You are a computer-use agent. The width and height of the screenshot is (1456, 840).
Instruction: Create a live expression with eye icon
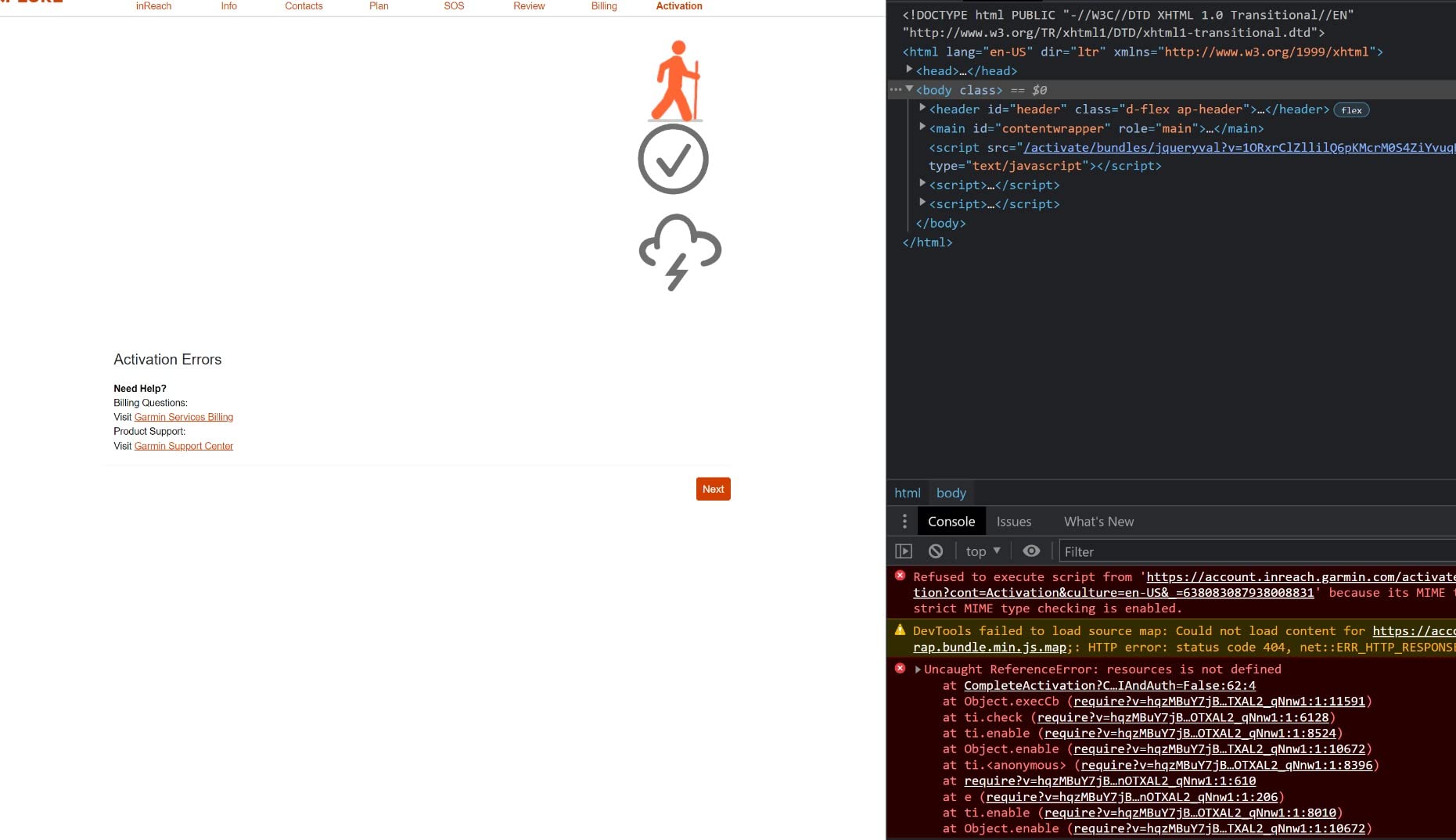click(x=1031, y=551)
